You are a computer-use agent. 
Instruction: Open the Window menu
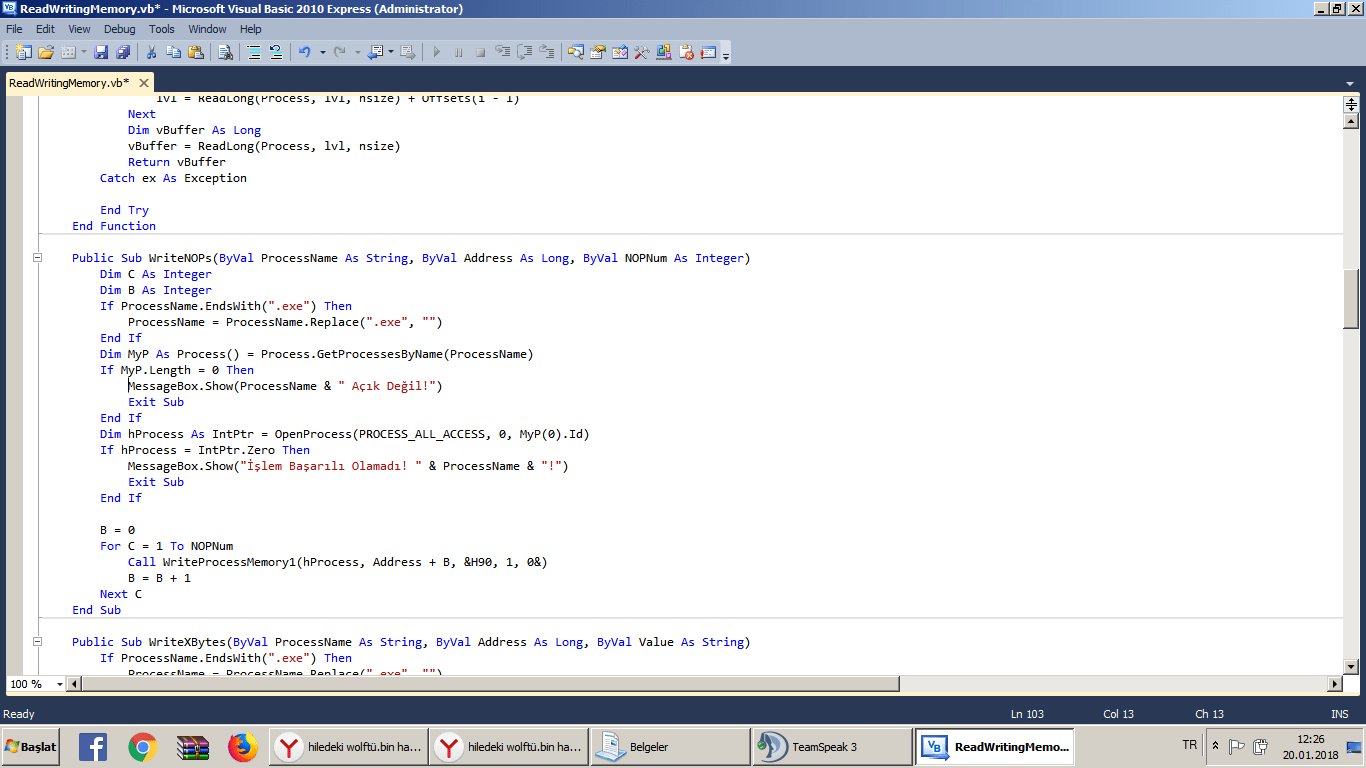point(208,29)
